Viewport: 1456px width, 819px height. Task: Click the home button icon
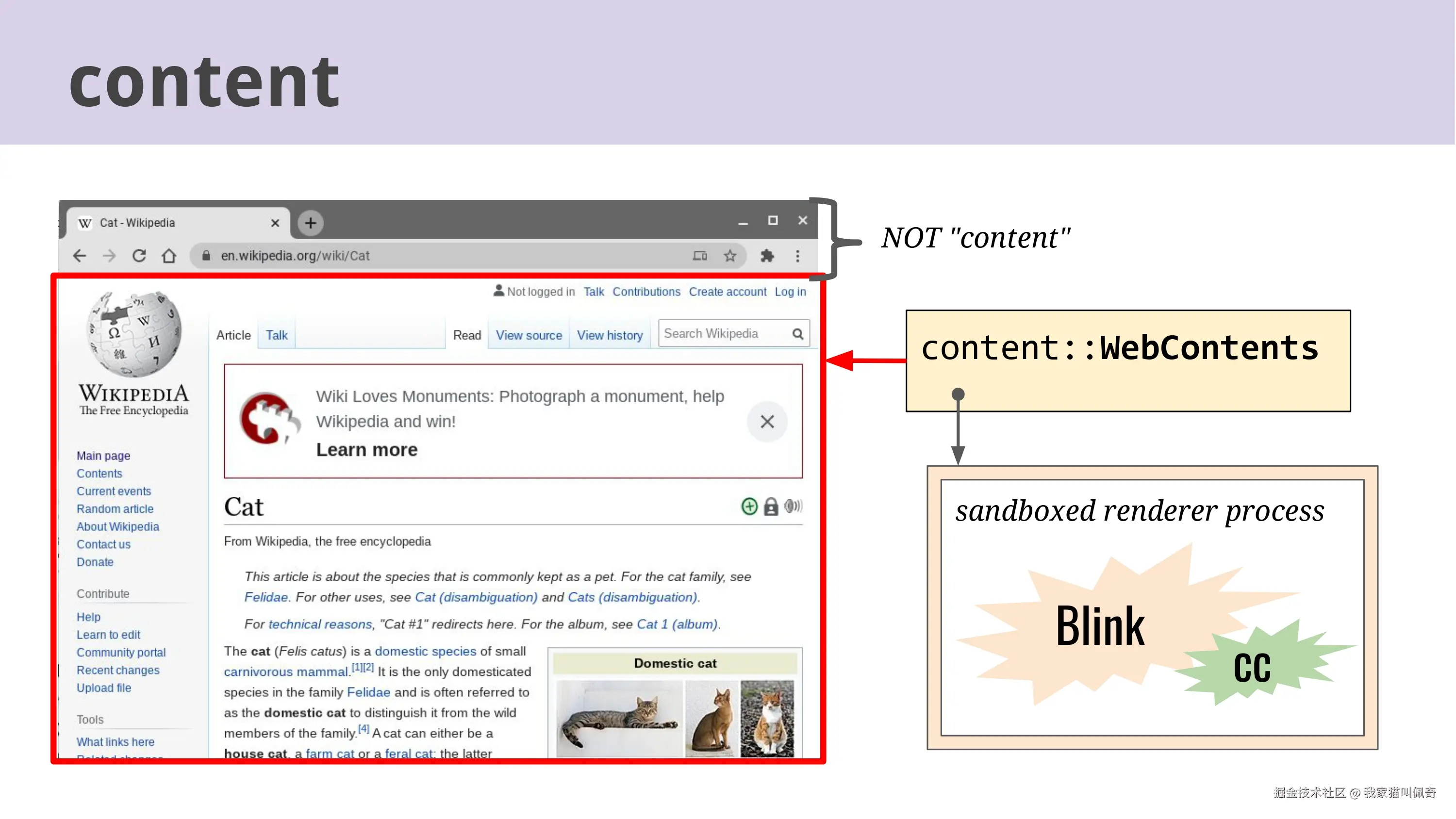168,256
